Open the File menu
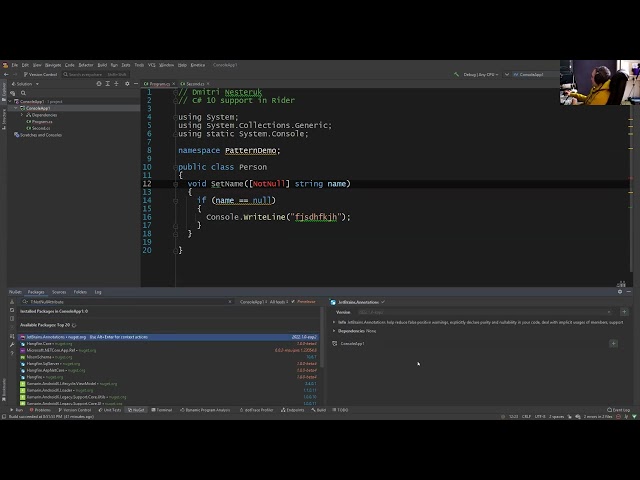Image resolution: width=640 pixels, height=480 pixels. (x=15, y=65)
